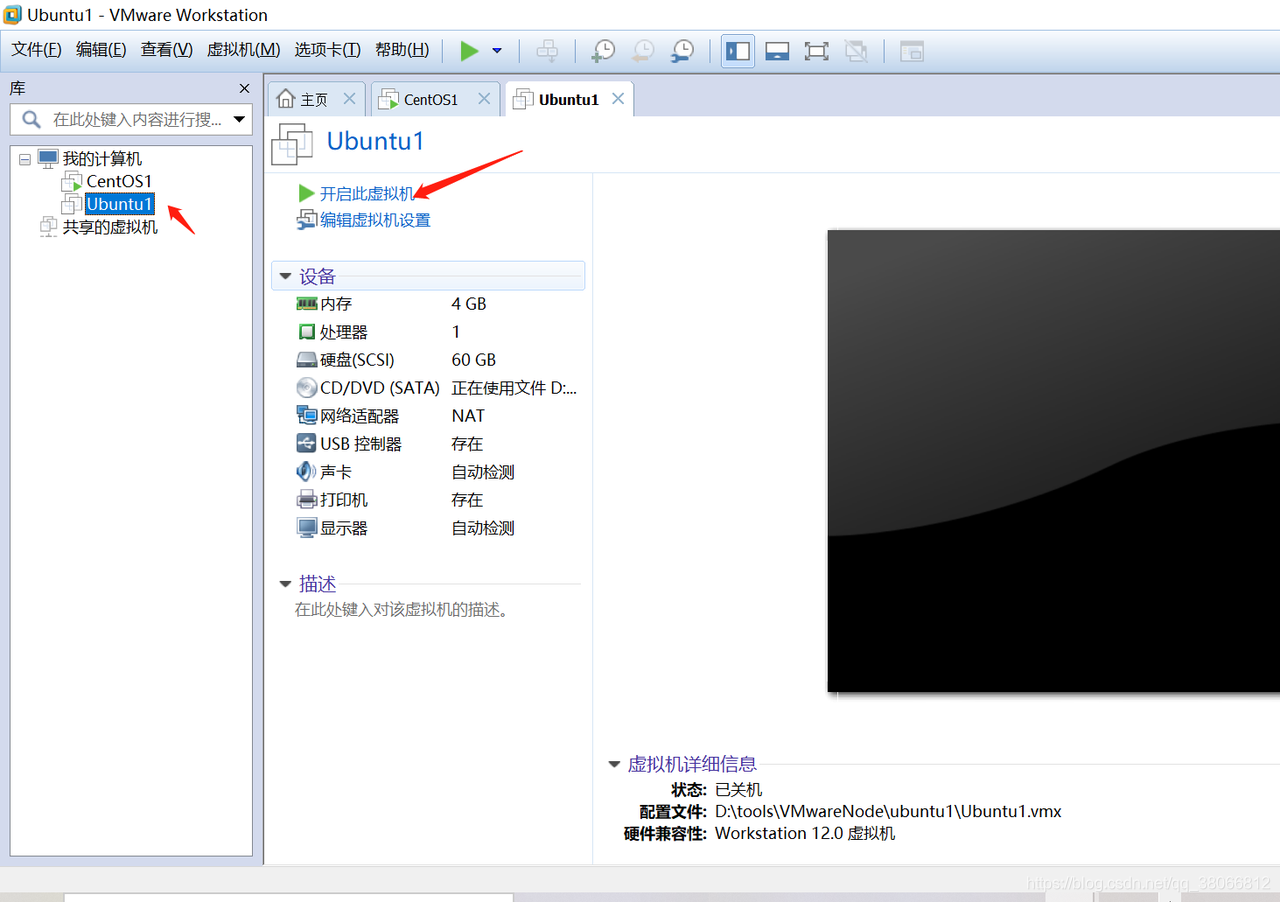The width and height of the screenshot is (1280, 902).
Task: Toggle the thumbnail bar view icon
Action: 778,51
